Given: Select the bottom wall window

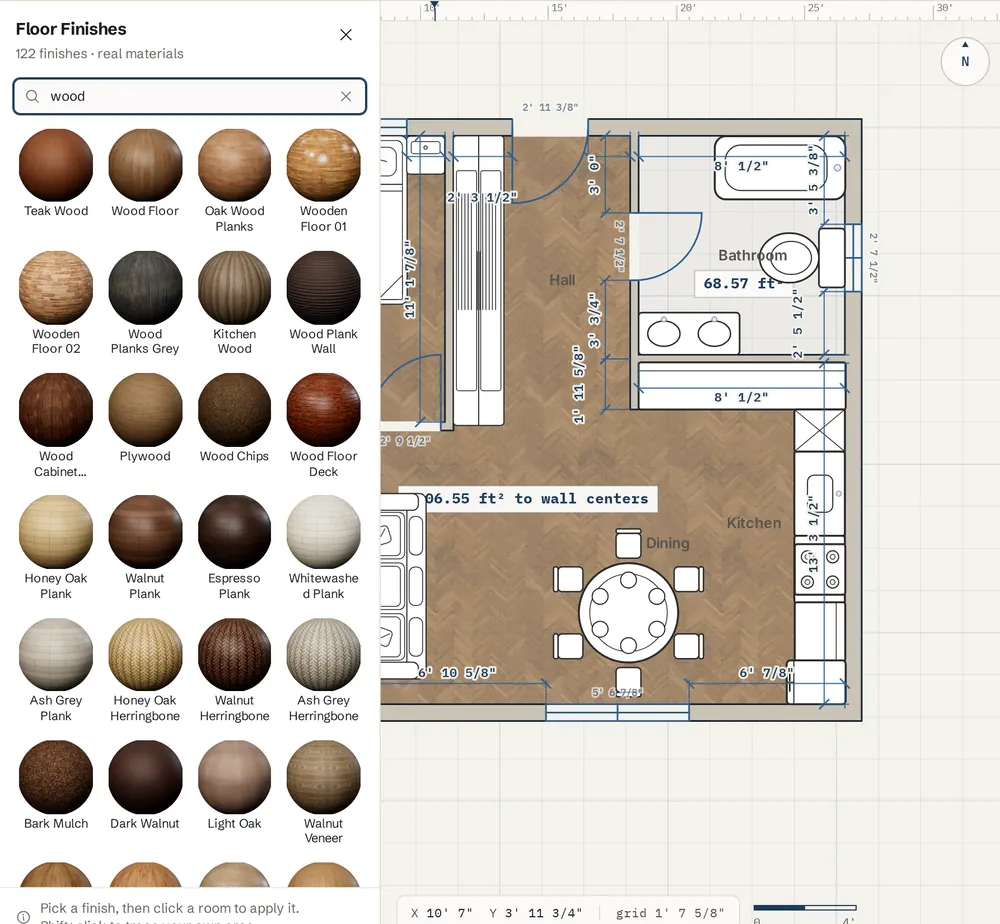Looking at the screenshot, I should click(617, 712).
